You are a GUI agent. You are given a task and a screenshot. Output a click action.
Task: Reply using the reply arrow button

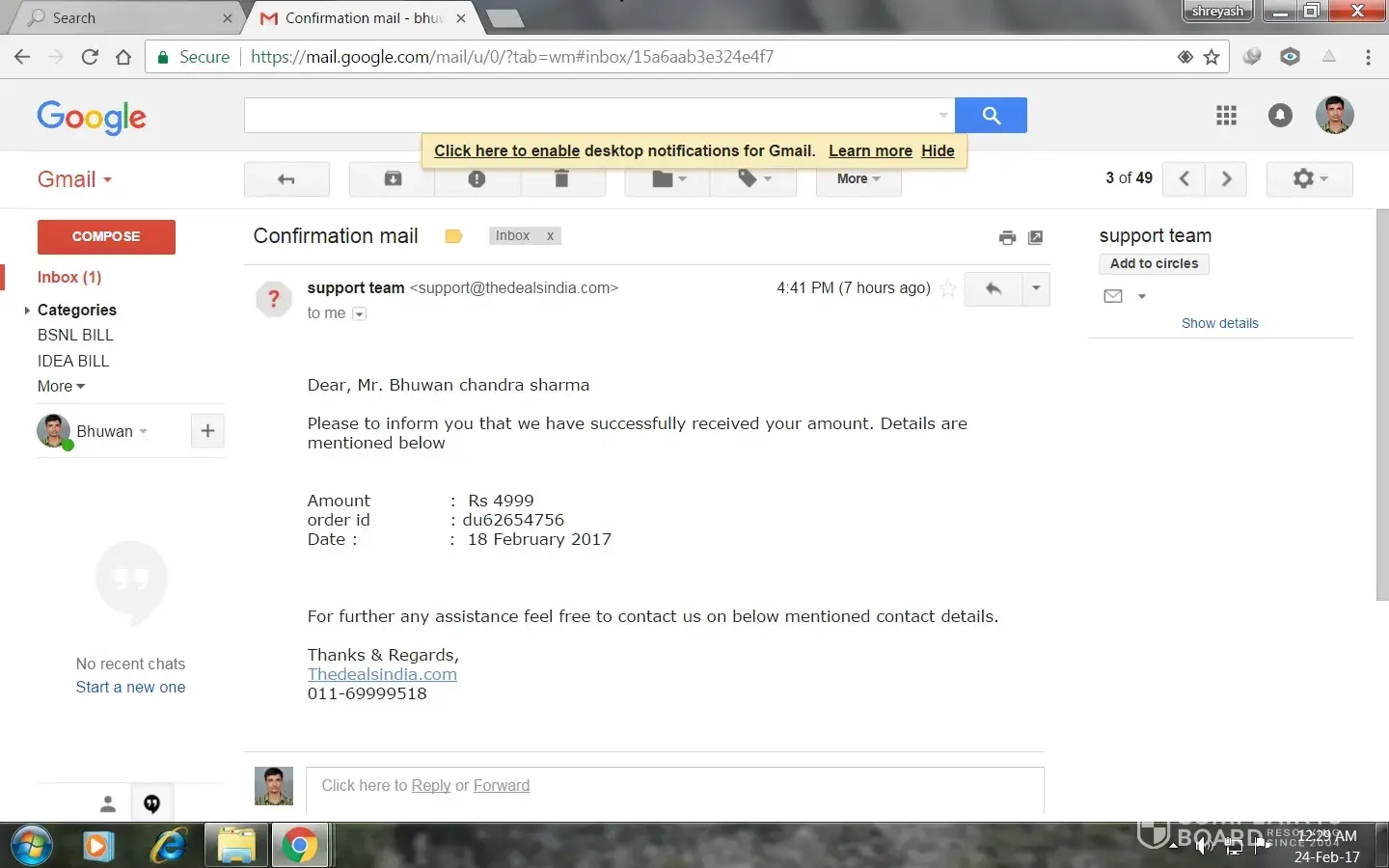[x=993, y=288]
